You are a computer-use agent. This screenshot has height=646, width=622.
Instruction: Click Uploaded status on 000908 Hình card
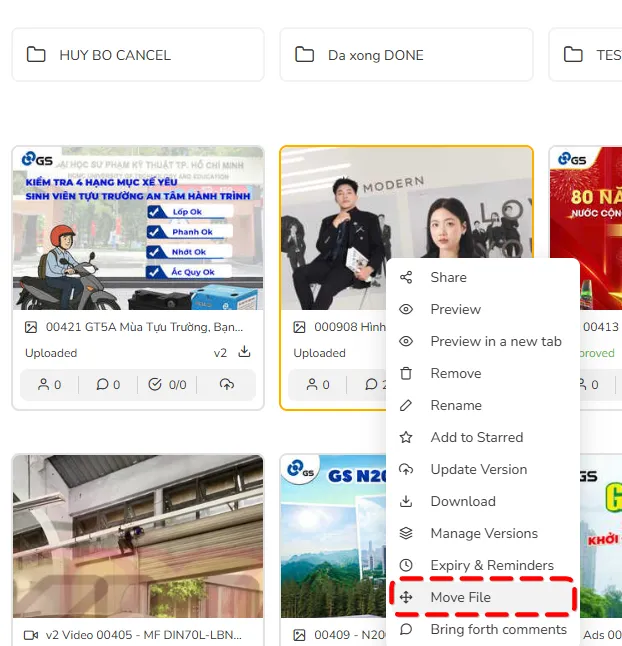[320, 353]
